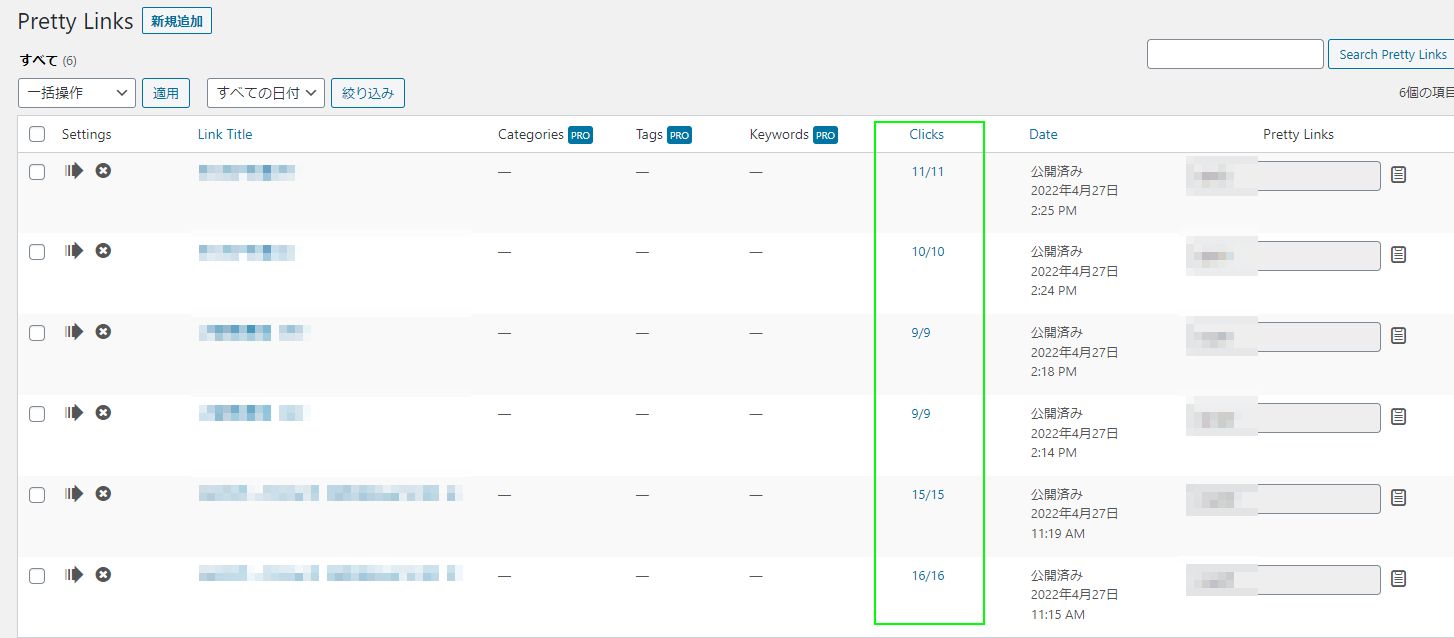The height and width of the screenshot is (638, 1454).
Task: Select the すべて (6) filter link
Action: [x=48, y=60]
